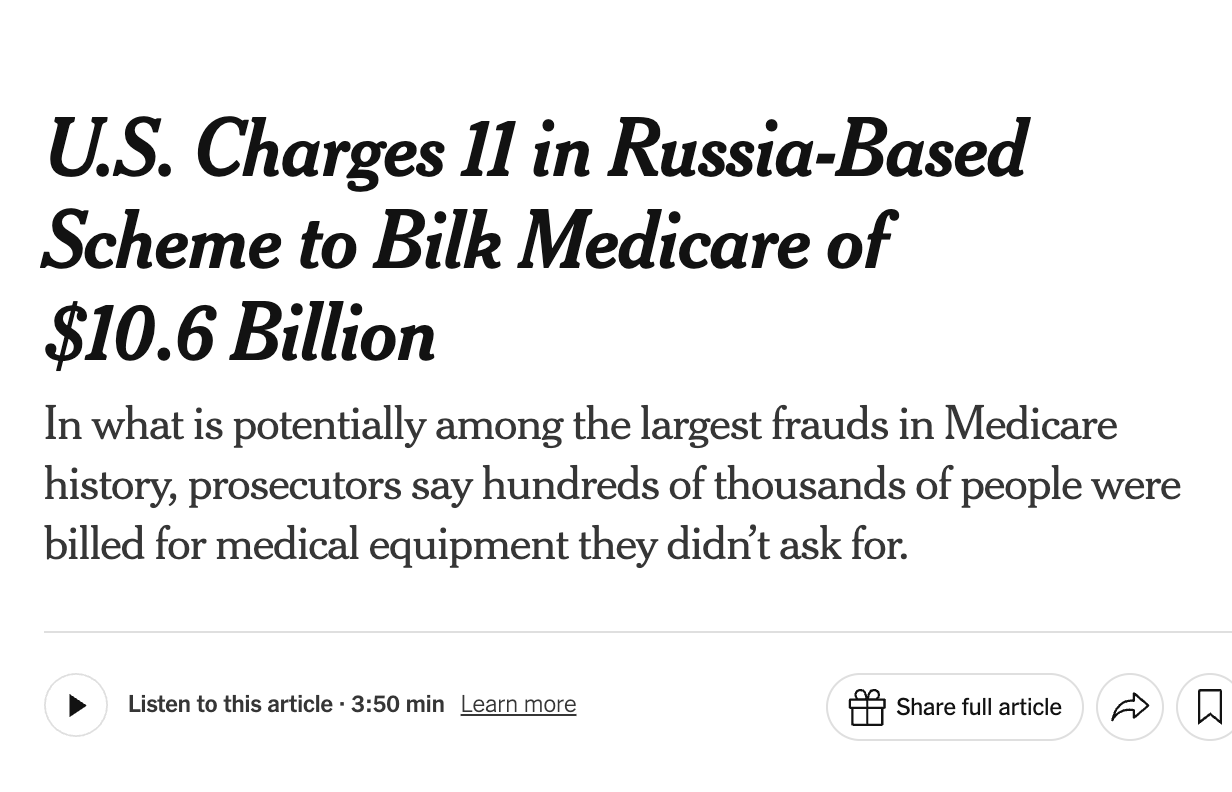Open the Learn more link
1232x792 pixels.
coord(518,705)
